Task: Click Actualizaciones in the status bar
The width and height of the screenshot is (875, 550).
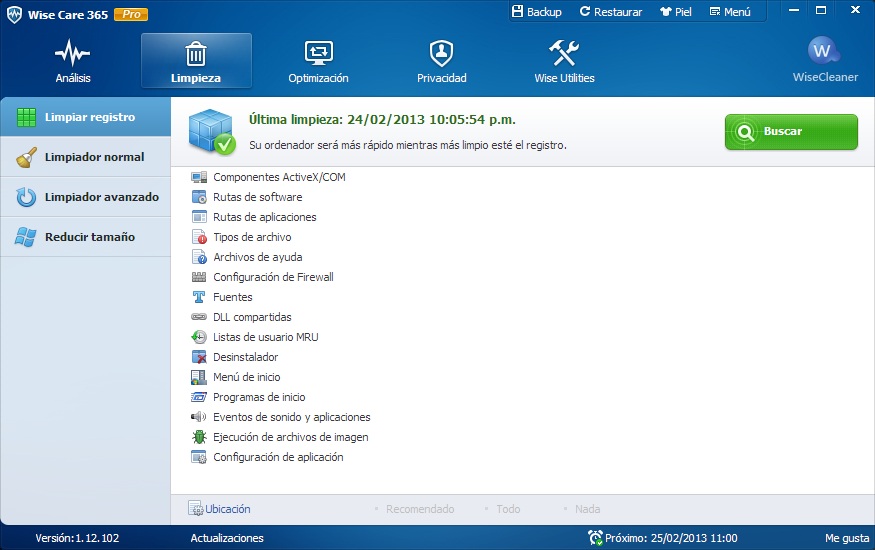Action: pyautogui.click(x=227, y=538)
